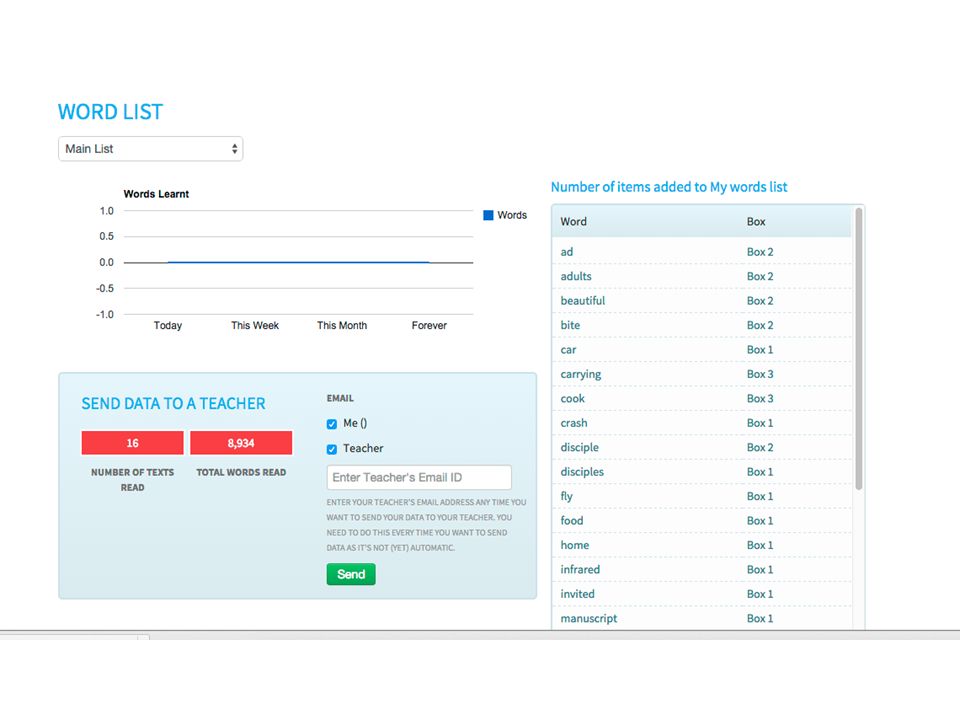Select the word 'food' in list
Screen dimensions: 960x720
pos(572,521)
